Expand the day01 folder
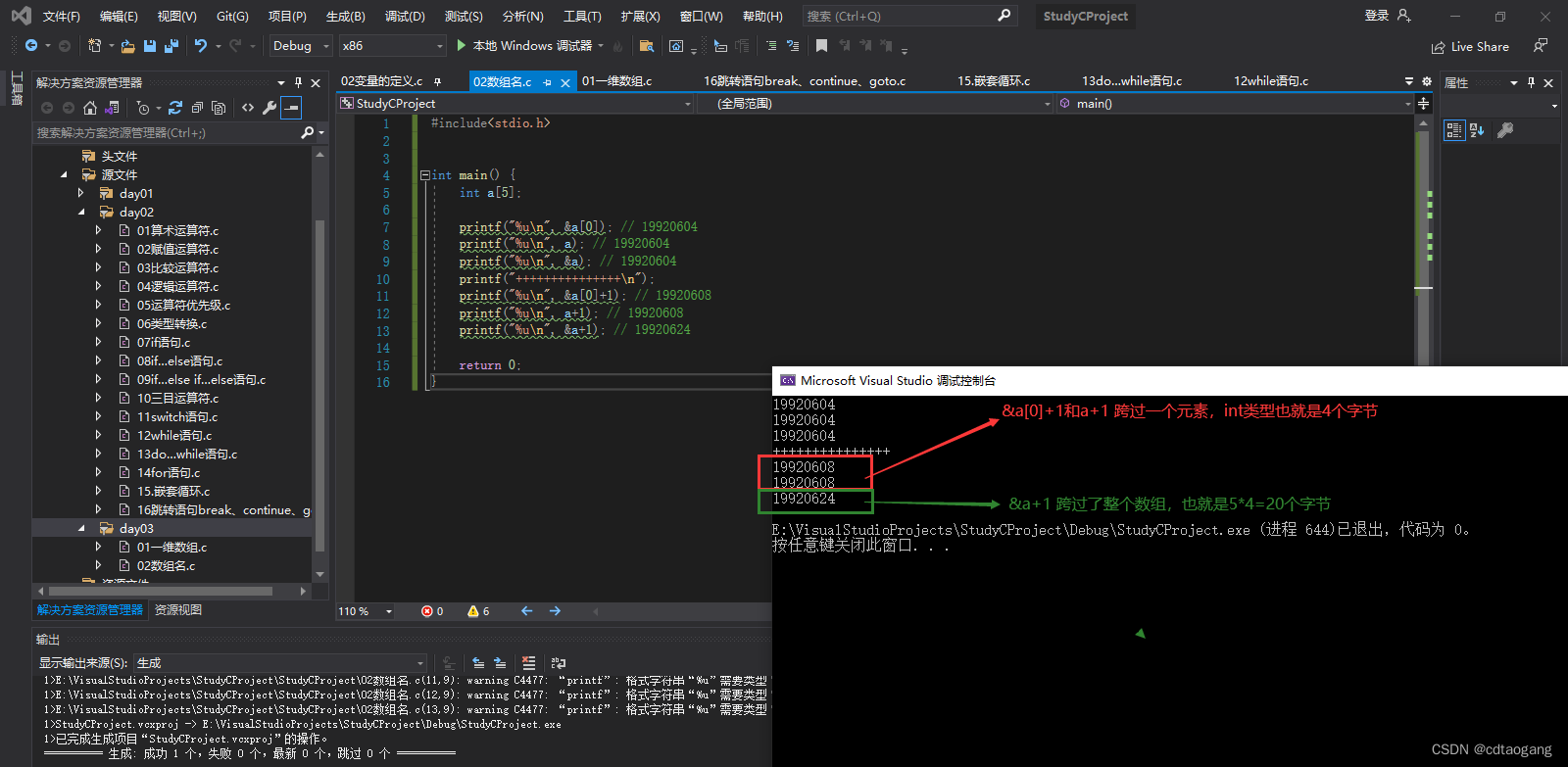 coord(81,194)
